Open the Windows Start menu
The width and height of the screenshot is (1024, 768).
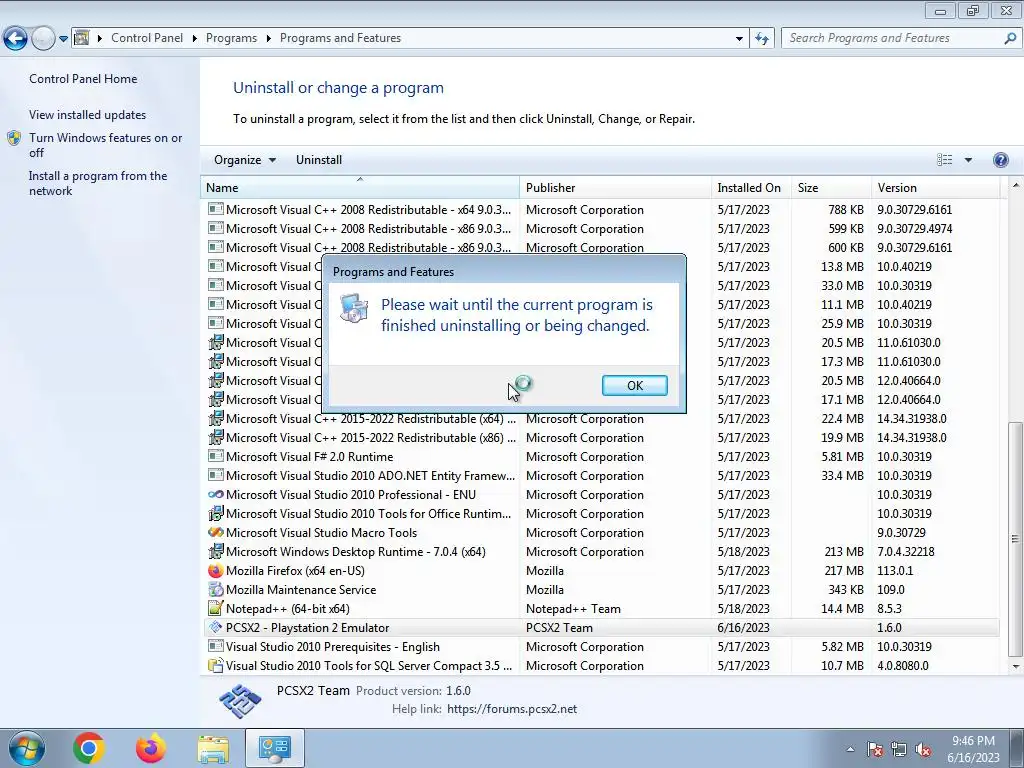tap(26, 748)
